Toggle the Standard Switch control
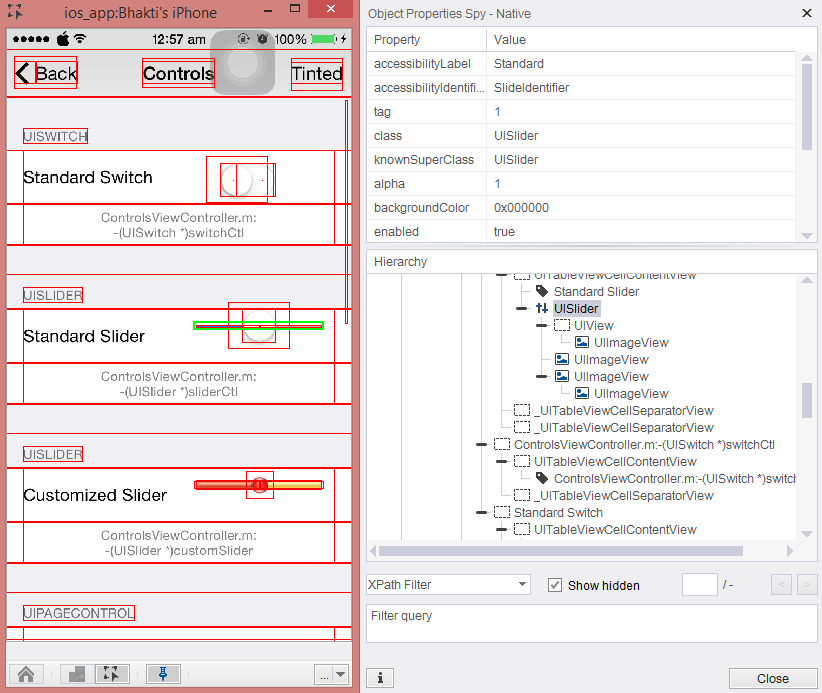The image size is (822, 693). [241, 179]
